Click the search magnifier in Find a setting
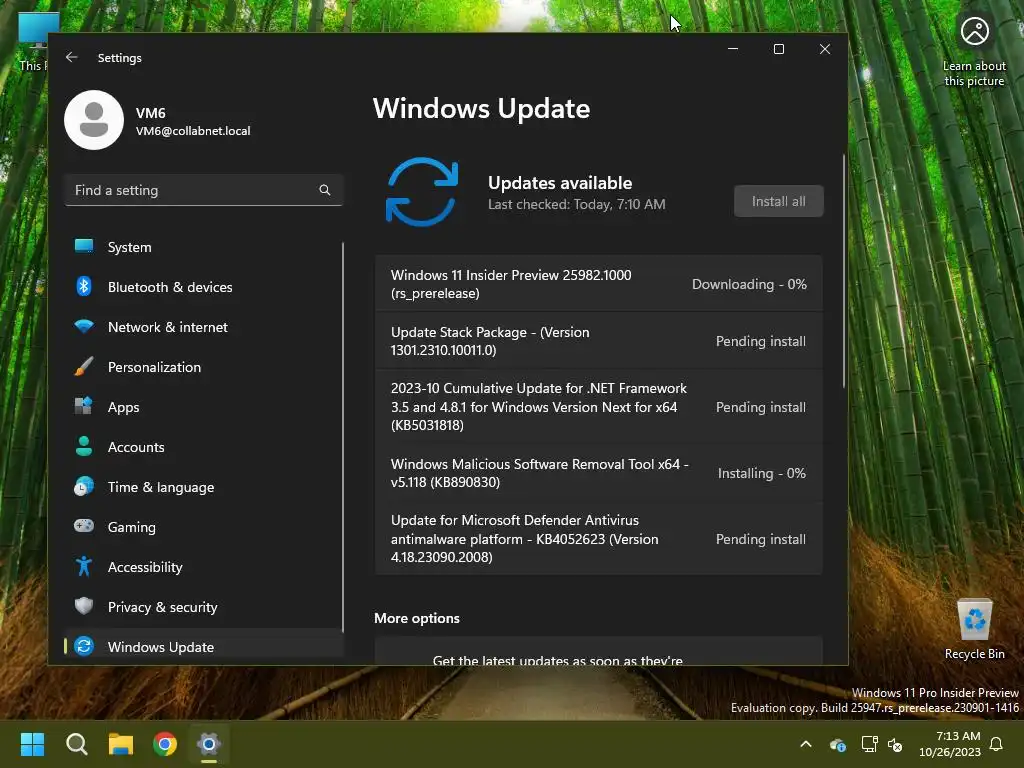The width and height of the screenshot is (1024, 768). pos(325,190)
